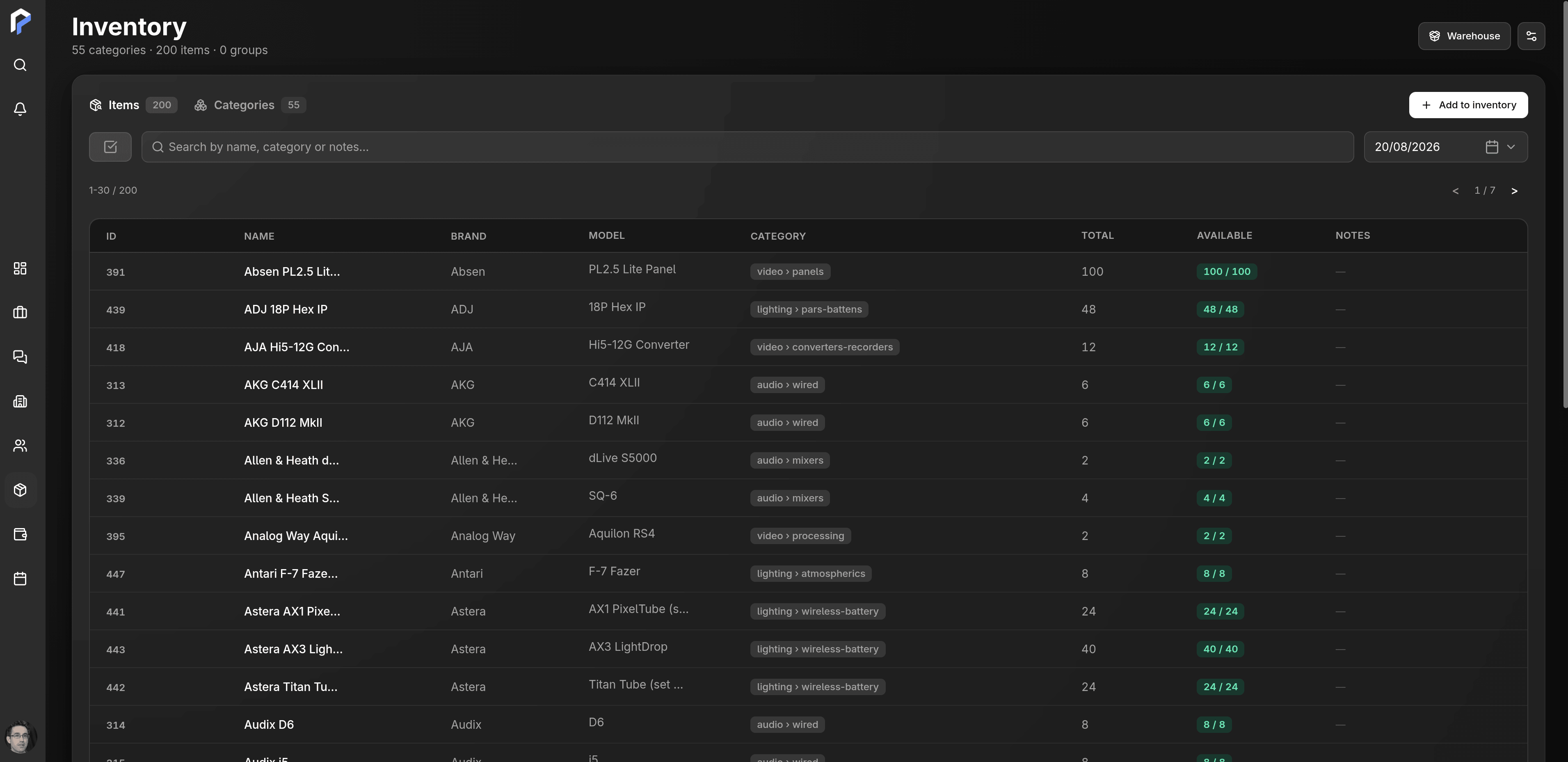Click the lighting › pars-battens category tag
Viewport: 1568px width, 762px height.
[x=809, y=309]
